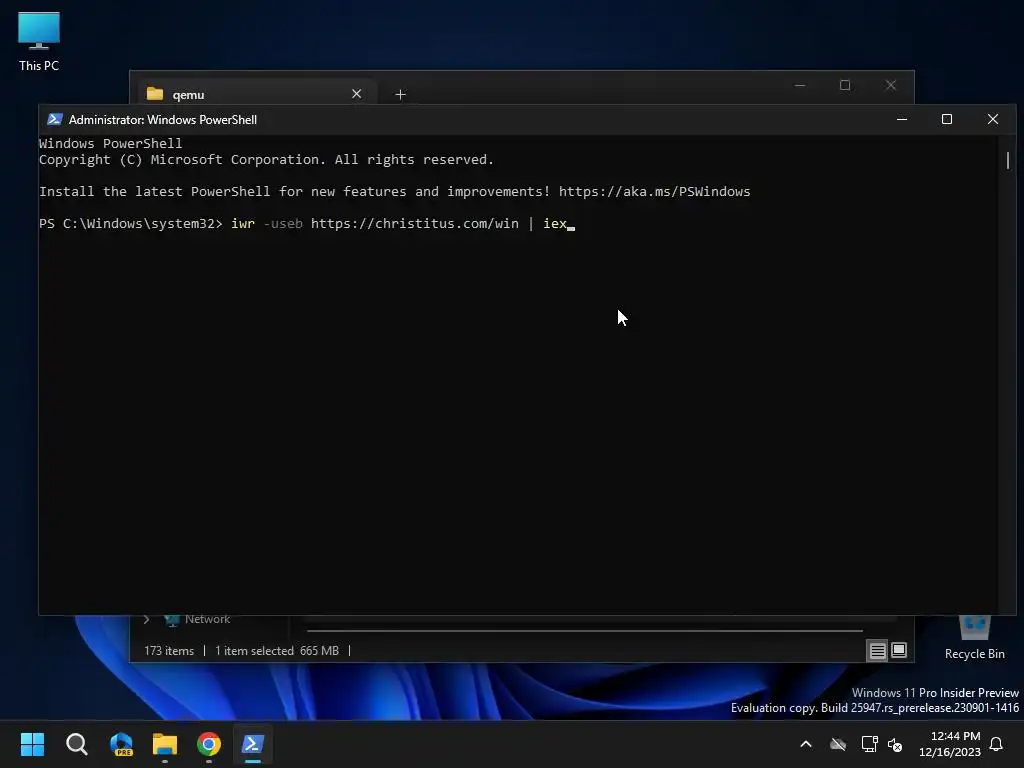Open the Recycle Bin desktop icon

974,637
